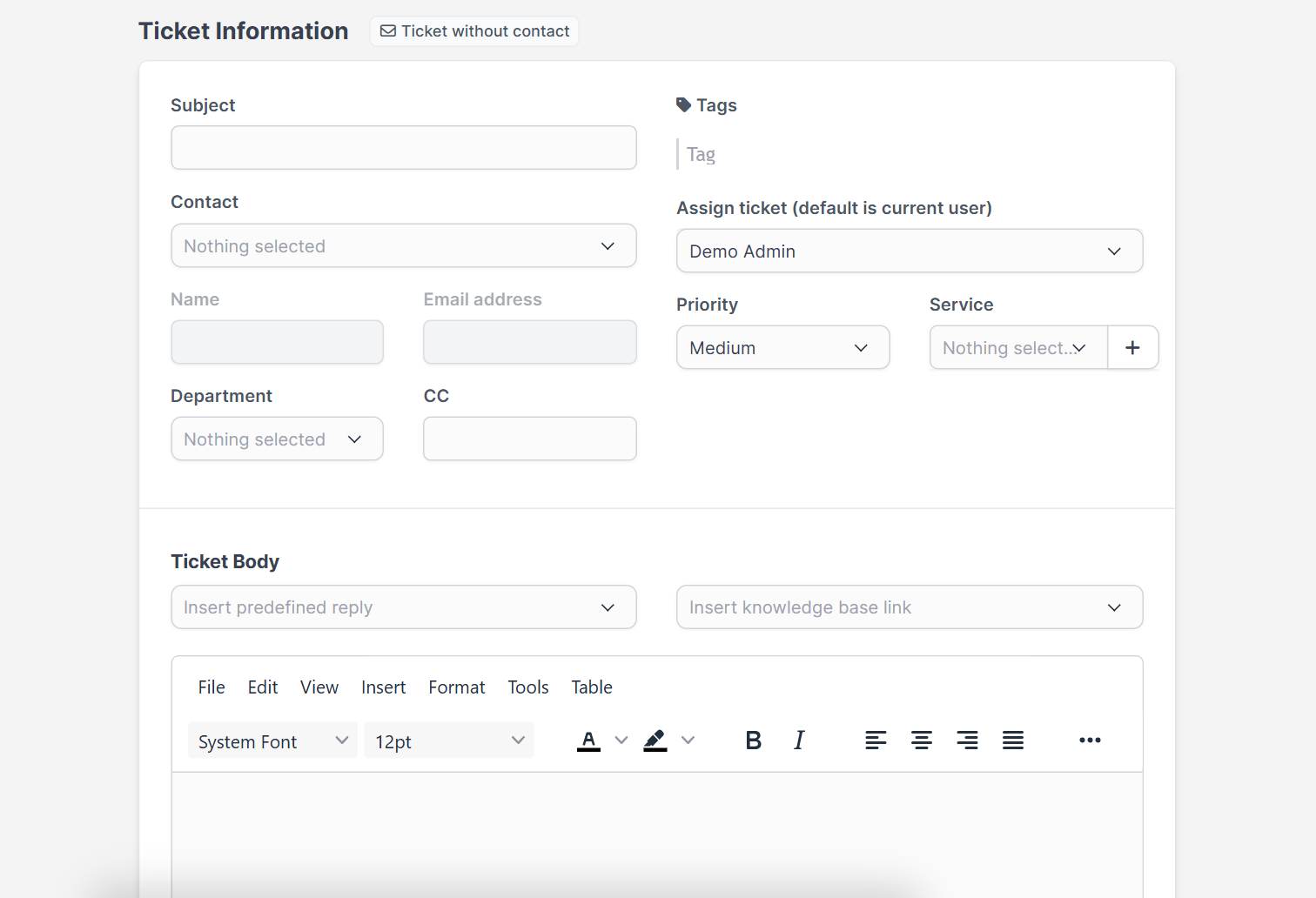Image resolution: width=1316 pixels, height=898 pixels.
Task: Open the Edit menu in editor
Action: click(x=263, y=687)
